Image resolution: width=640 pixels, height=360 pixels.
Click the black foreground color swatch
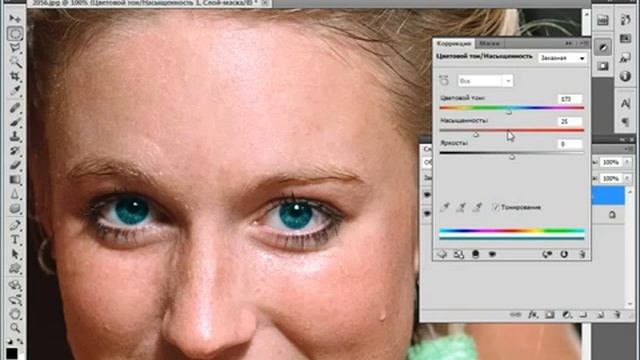click(11, 353)
